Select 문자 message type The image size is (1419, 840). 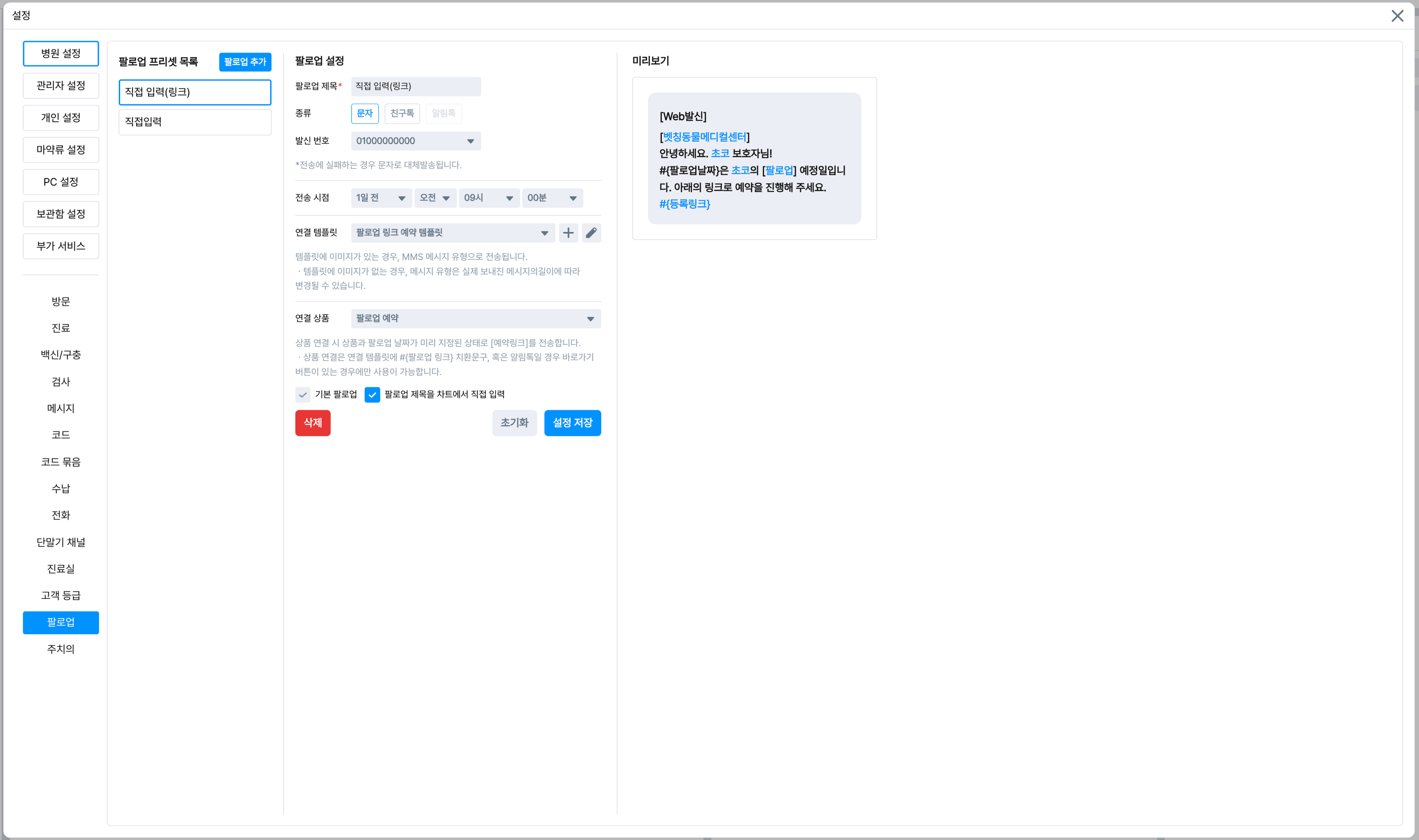tap(365, 113)
